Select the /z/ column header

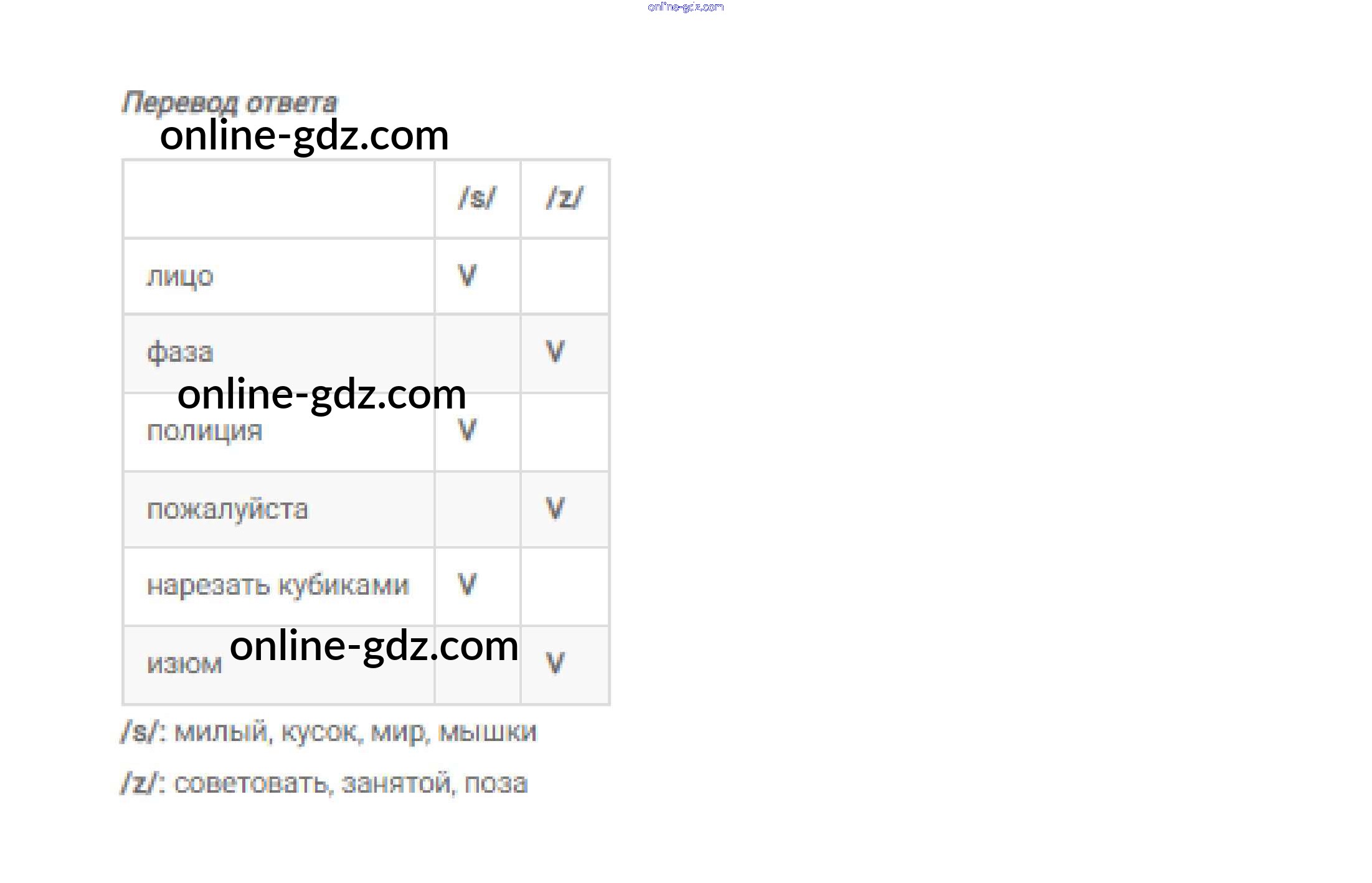click(565, 198)
